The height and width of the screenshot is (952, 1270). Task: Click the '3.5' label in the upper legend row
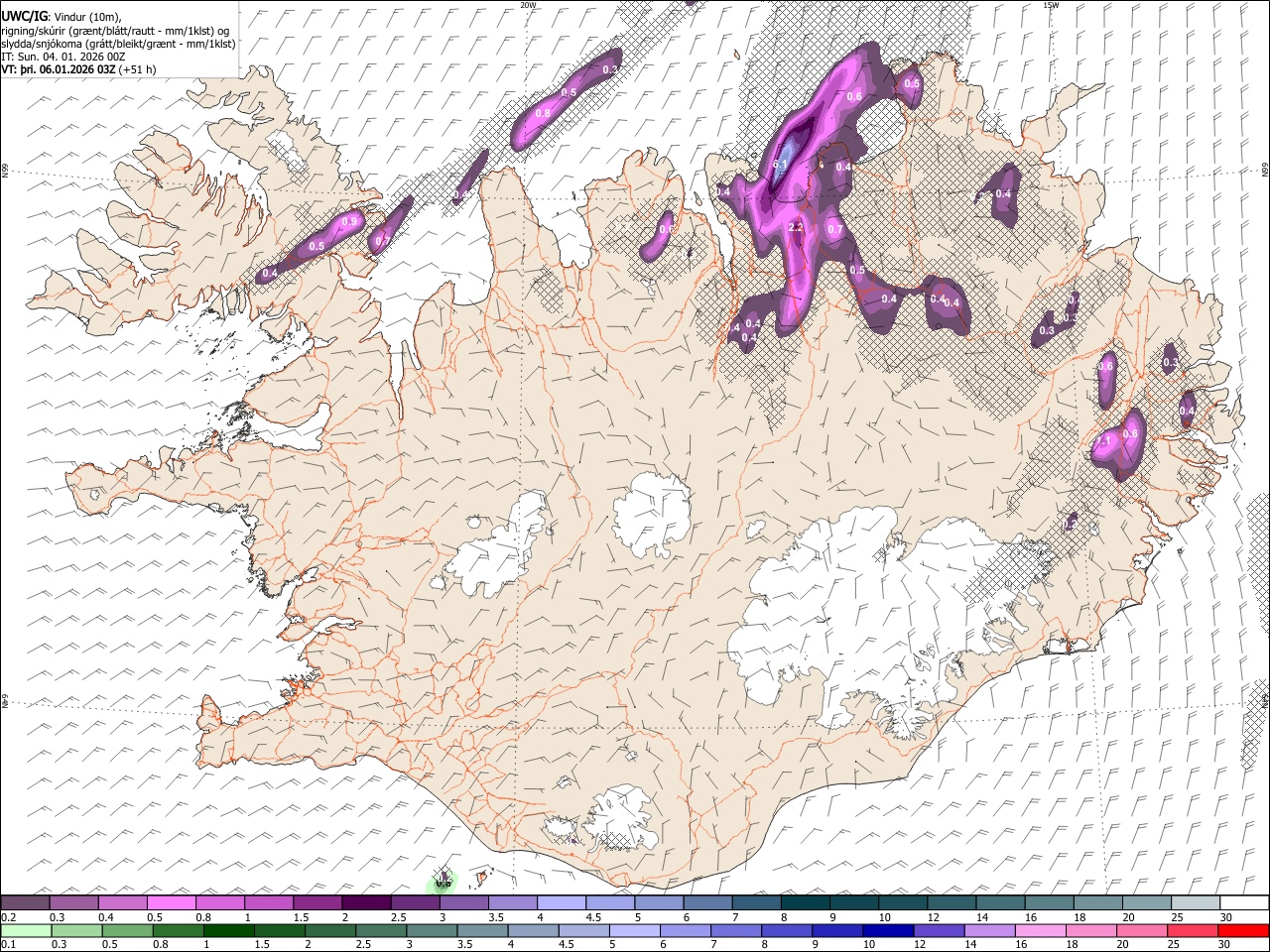[x=495, y=917]
